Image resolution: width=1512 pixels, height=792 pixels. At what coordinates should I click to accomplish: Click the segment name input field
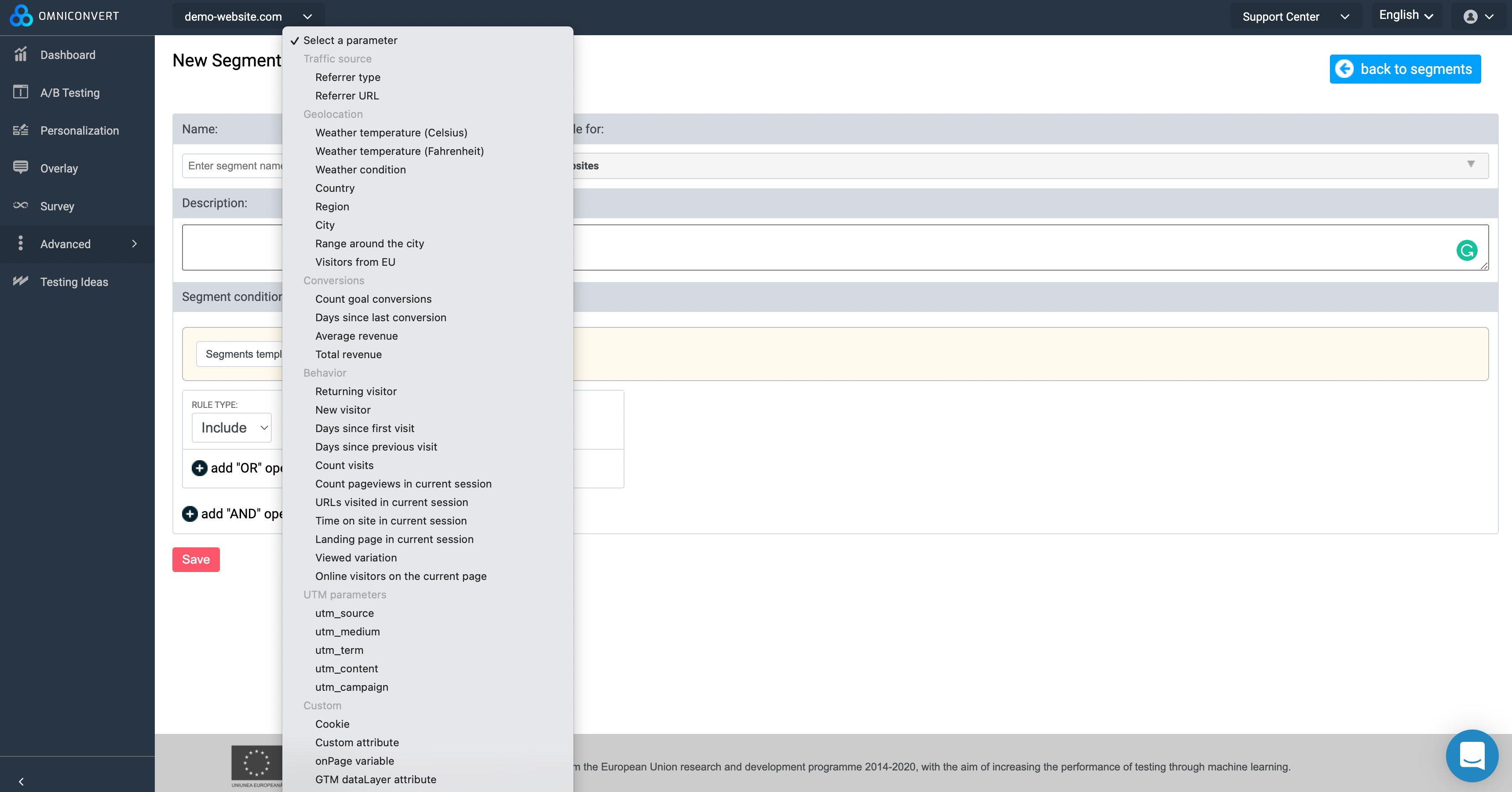[234, 165]
